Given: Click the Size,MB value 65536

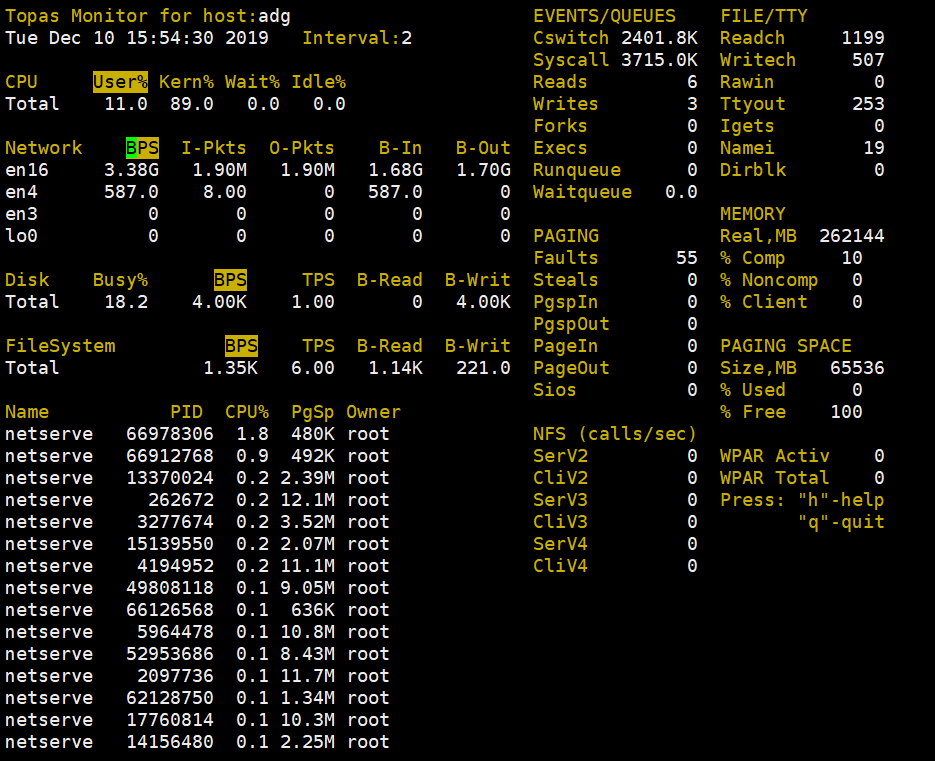Looking at the screenshot, I should tap(857, 368).
